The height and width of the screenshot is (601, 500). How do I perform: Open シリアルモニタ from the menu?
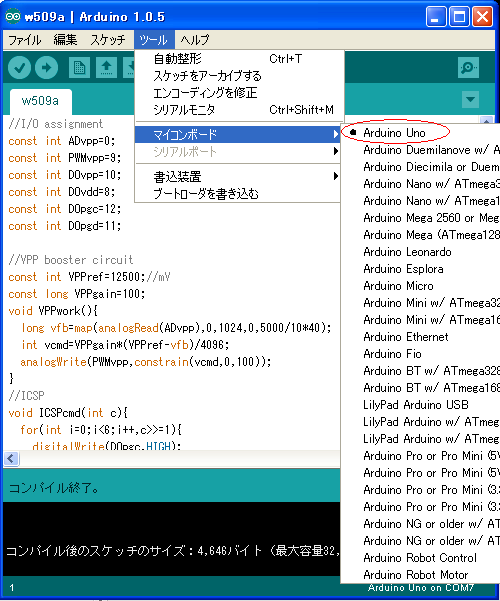point(238,110)
